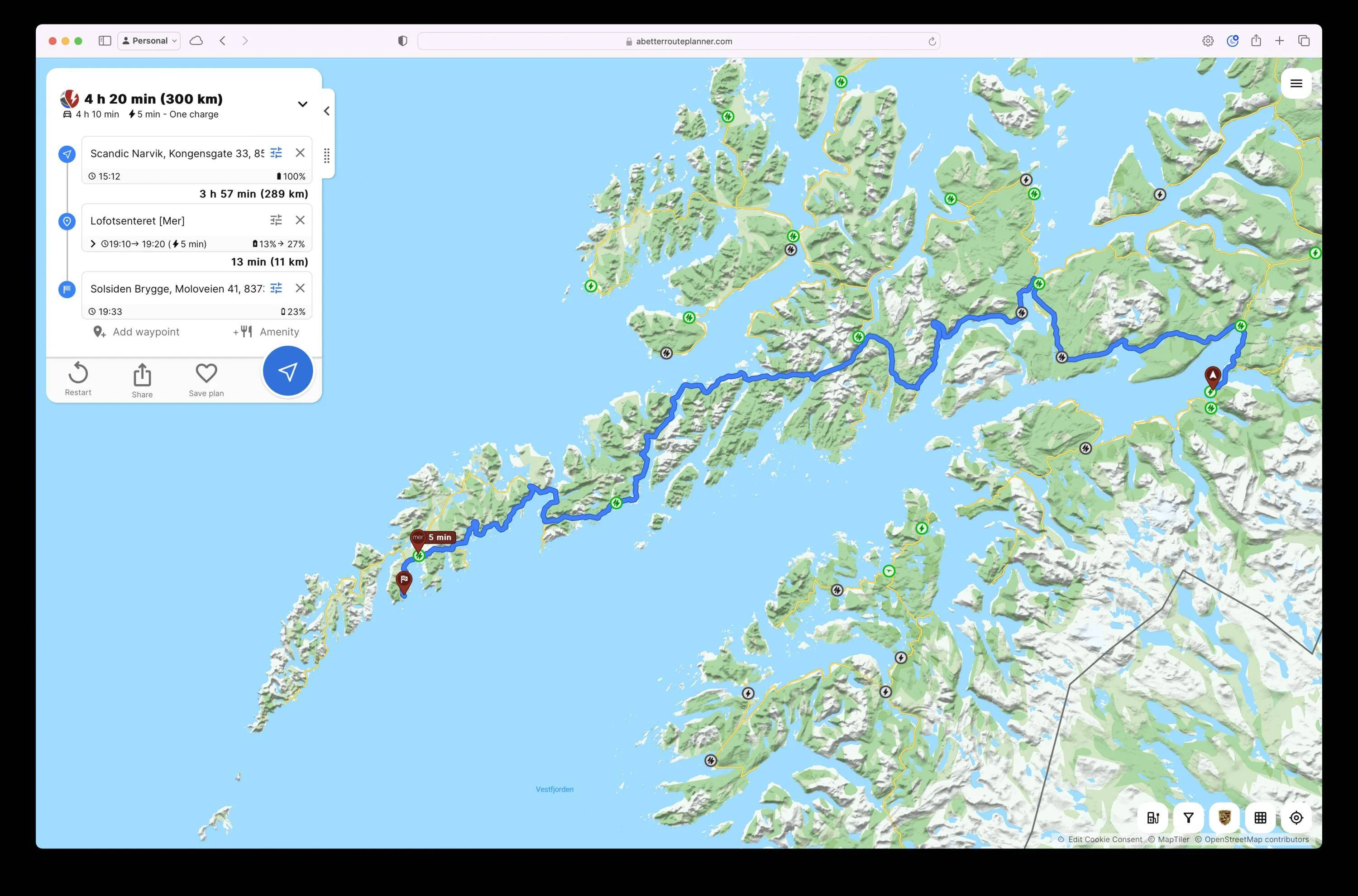The width and height of the screenshot is (1358, 896).
Task: Open the MapTiler attribution link
Action: (1173, 839)
